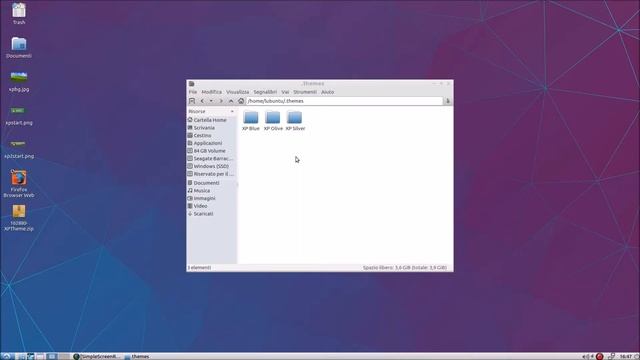The width and height of the screenshot is (640, 360).
Task: Select Immagini in sidebar
Action: pos(211,198)
